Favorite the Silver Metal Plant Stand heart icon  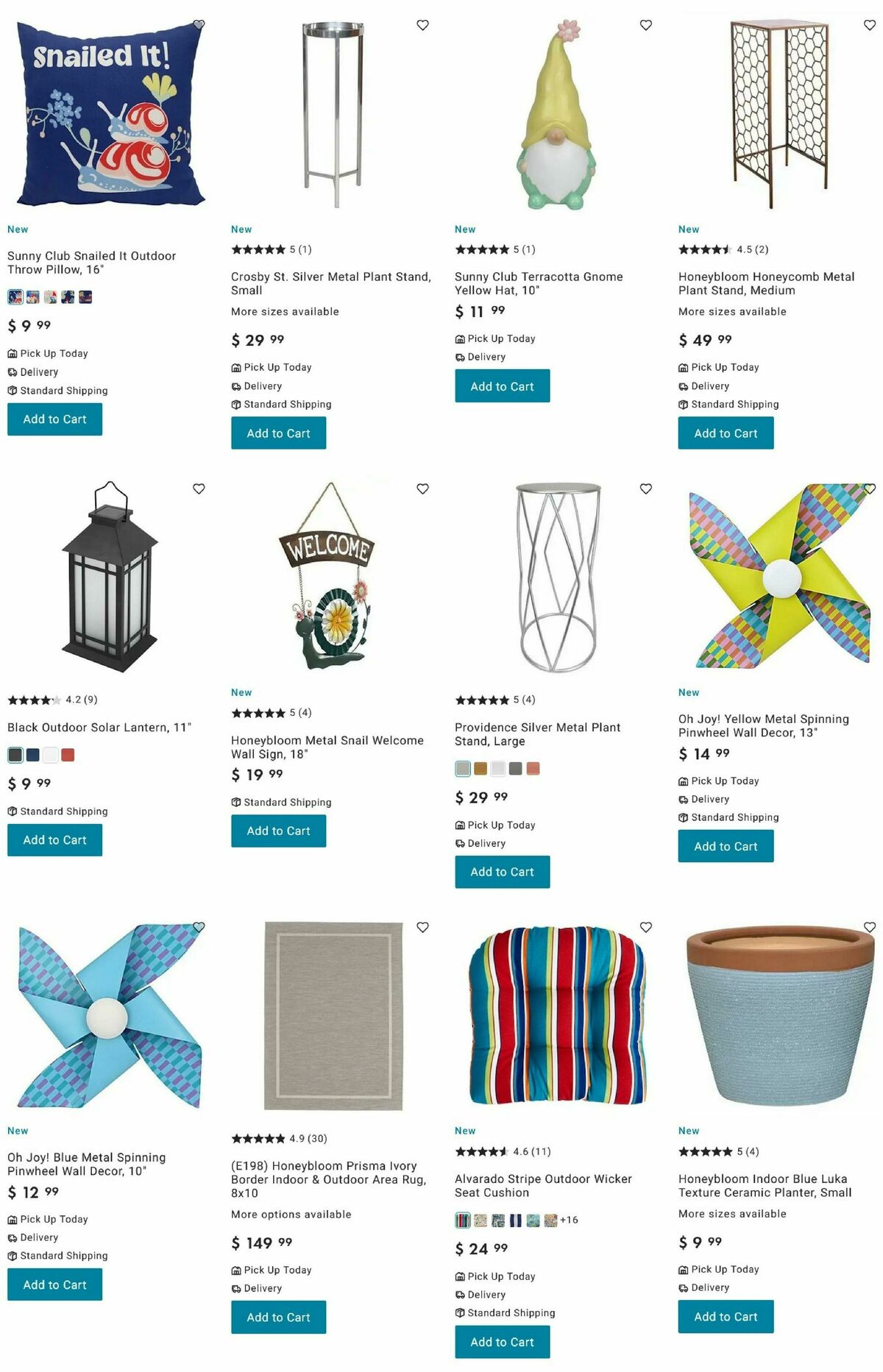422,25
